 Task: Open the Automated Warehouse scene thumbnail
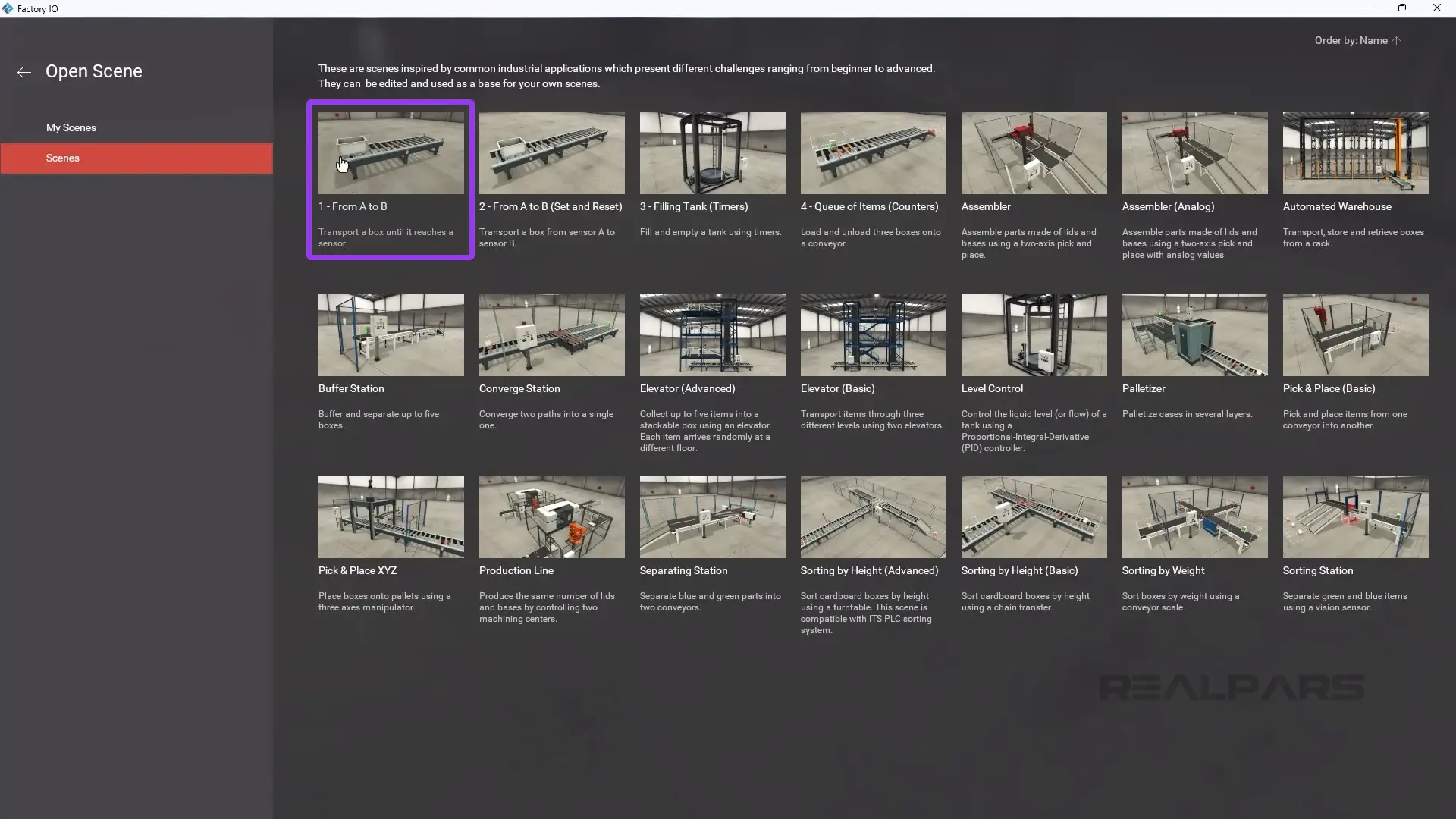pyautogui.click(x=1355, y=153)
